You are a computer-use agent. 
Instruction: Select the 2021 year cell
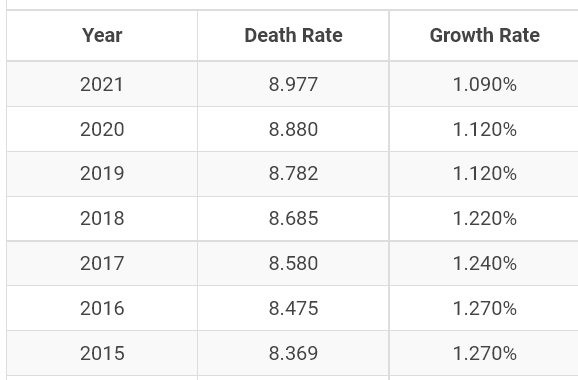pos(102,84)
